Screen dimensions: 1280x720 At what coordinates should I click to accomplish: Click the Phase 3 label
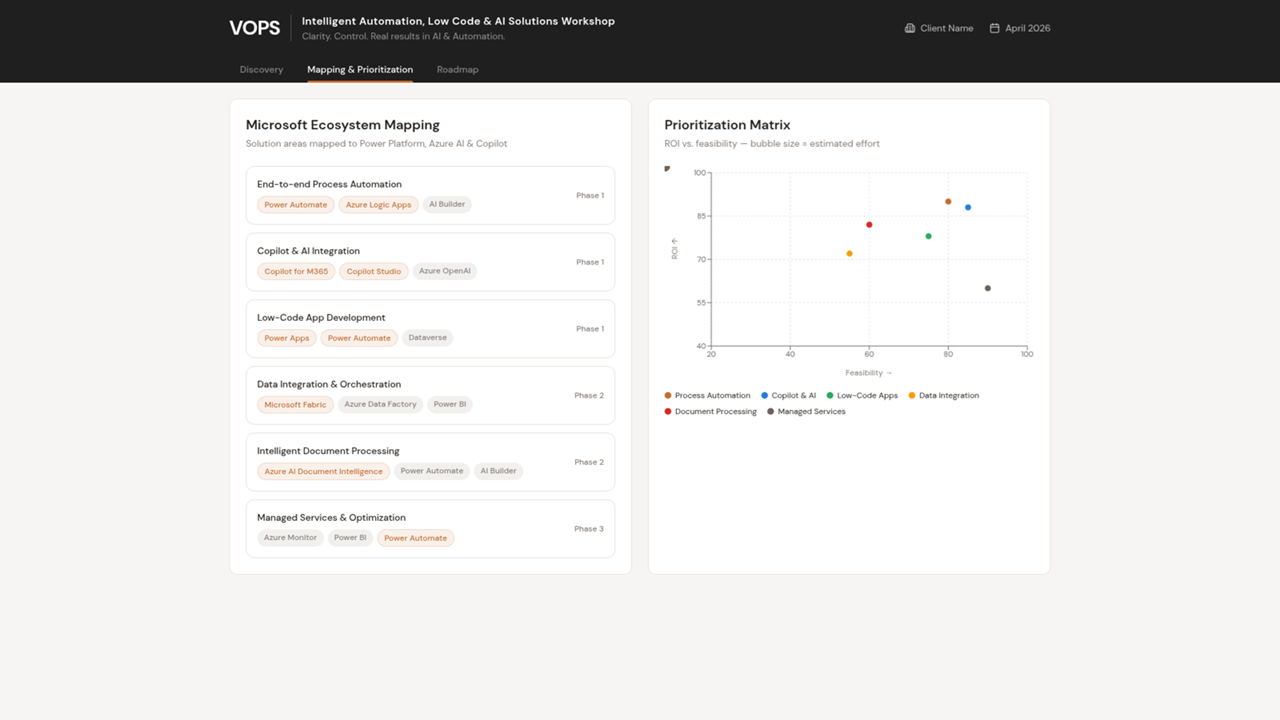coord(589,529)
